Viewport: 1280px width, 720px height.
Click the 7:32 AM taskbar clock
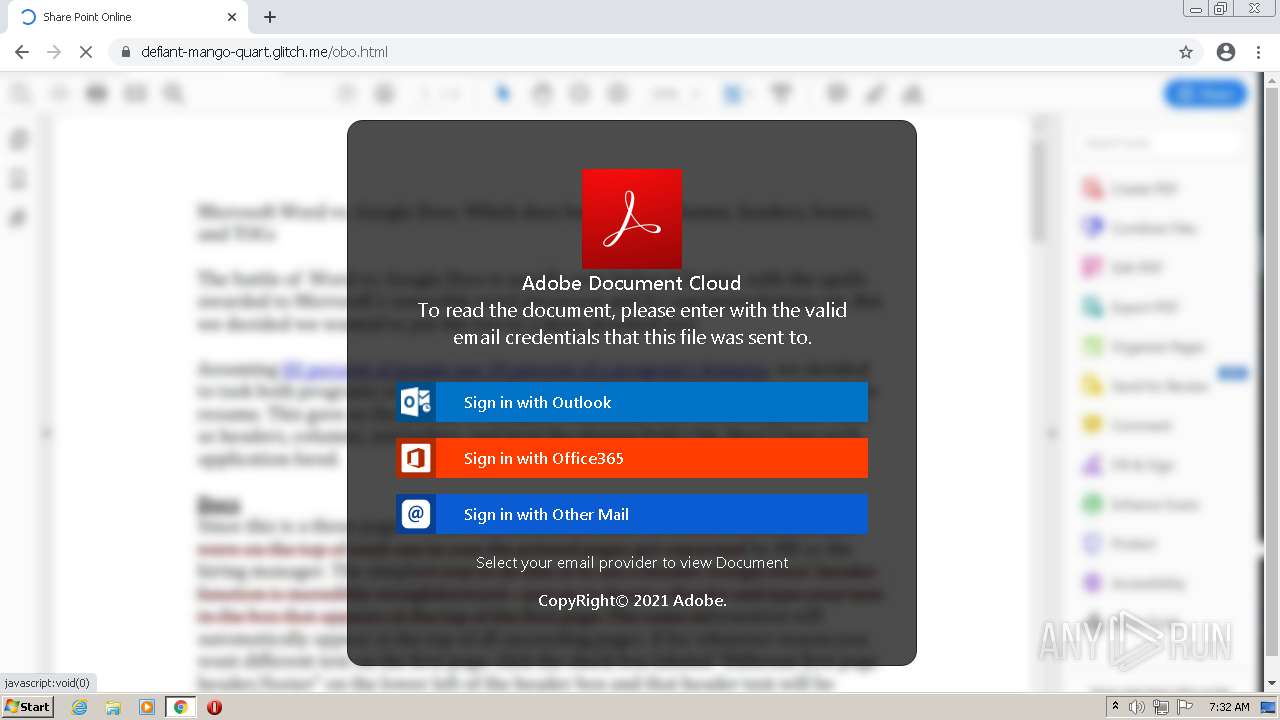click(1229, 707)
